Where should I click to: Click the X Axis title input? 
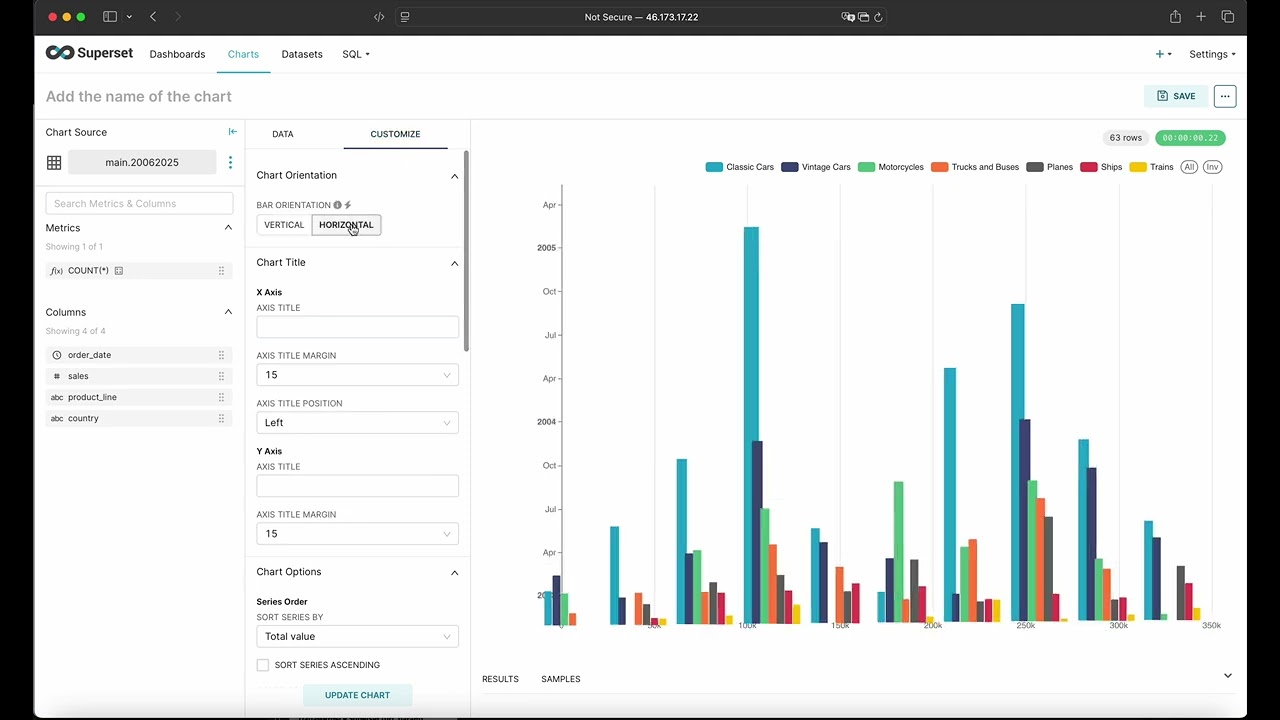[357, 327]
